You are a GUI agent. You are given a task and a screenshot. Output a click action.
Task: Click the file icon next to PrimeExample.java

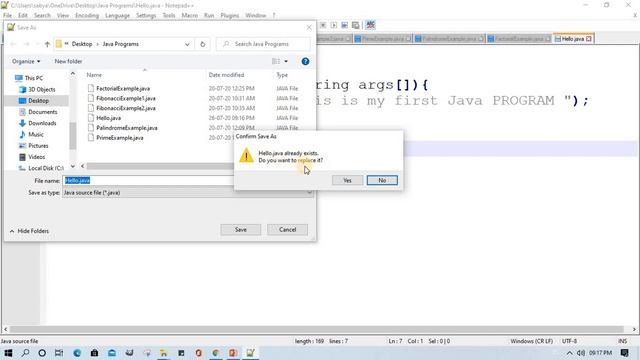pos(91,138)
